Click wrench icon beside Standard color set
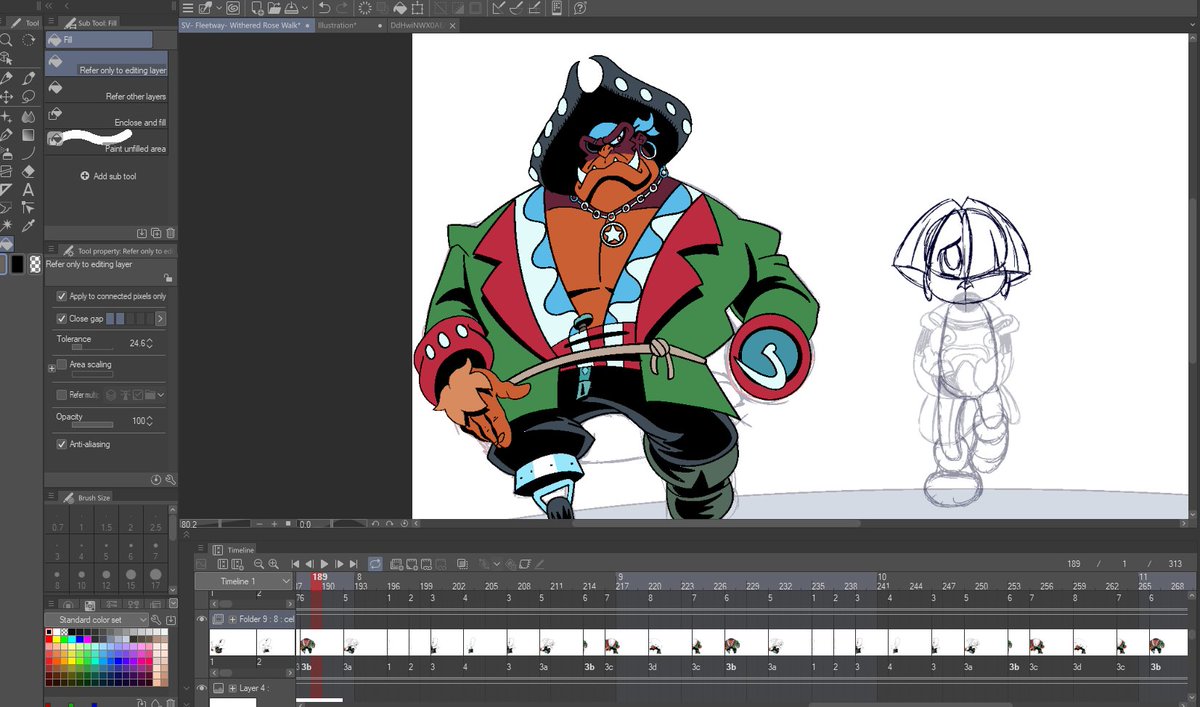 pyautogui.click(x=156, y=620)
